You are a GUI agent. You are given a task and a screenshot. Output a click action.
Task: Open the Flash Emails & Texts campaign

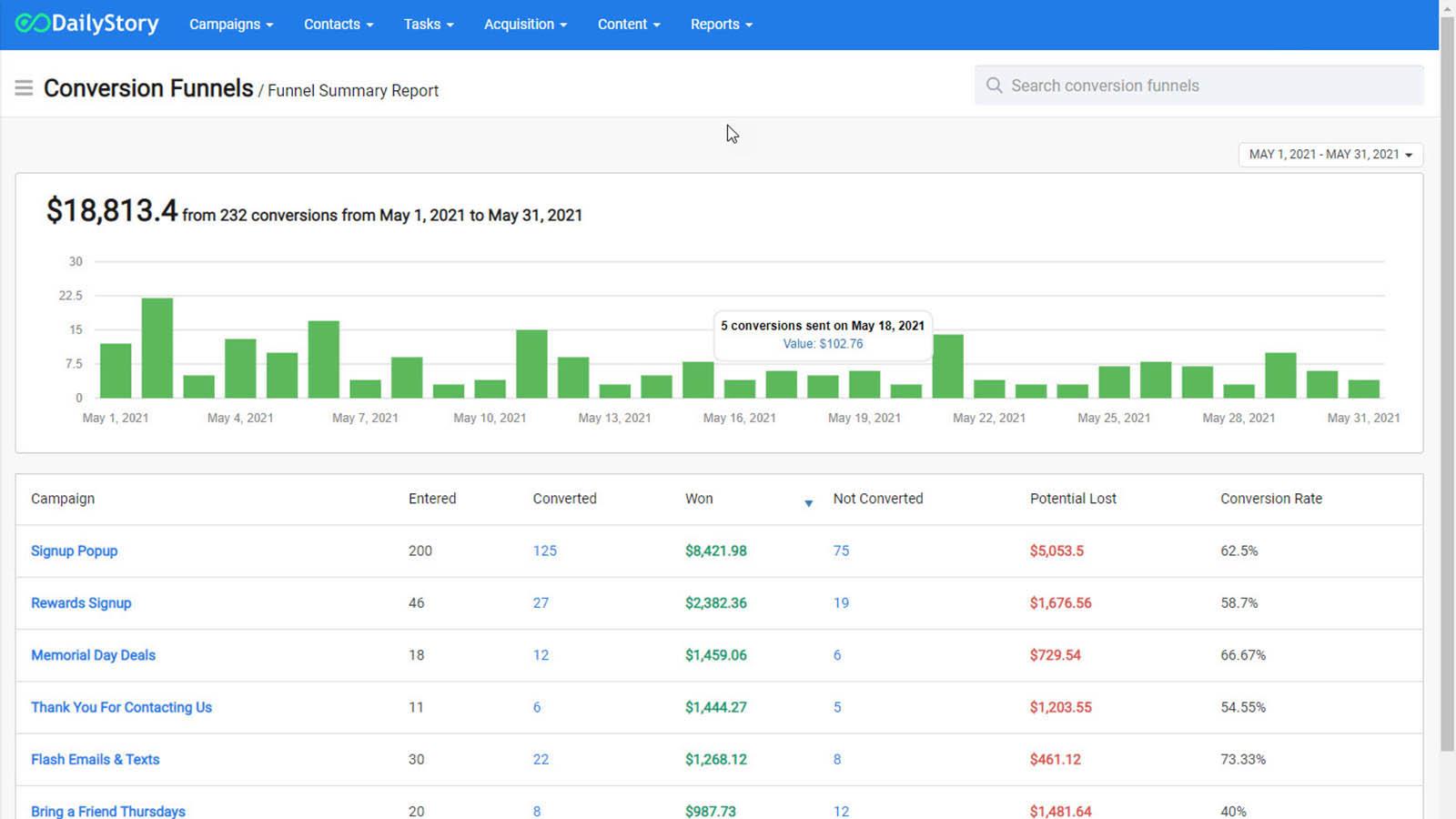pos(95,759)
